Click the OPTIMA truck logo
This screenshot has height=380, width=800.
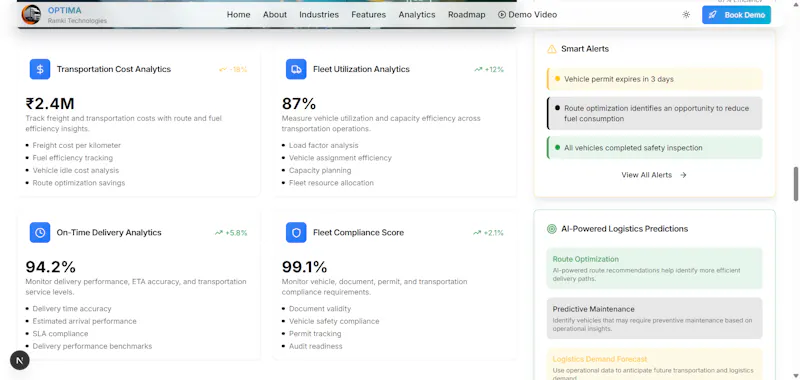click(31, 14)
